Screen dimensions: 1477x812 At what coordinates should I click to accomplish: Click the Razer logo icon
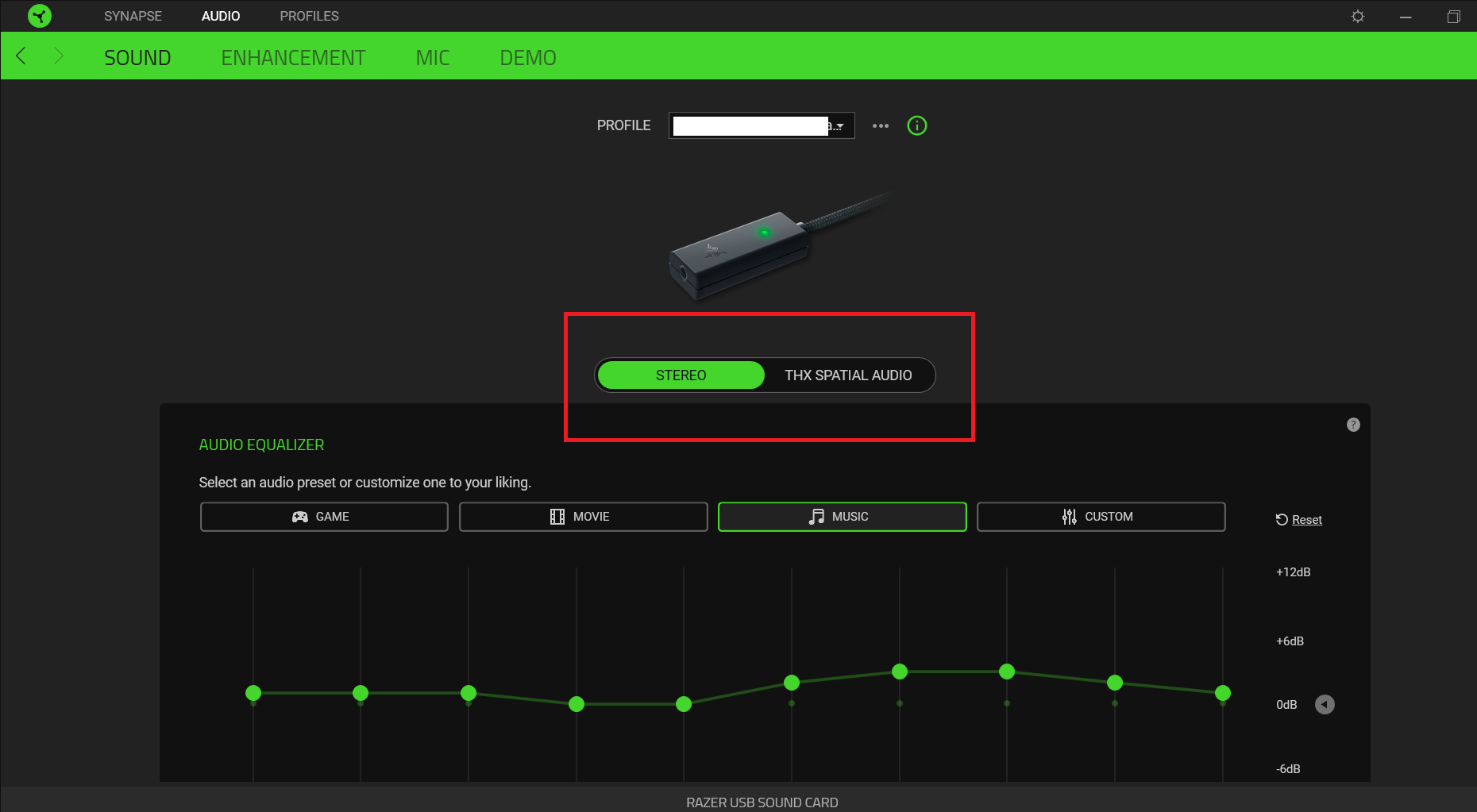click(39, 16)
